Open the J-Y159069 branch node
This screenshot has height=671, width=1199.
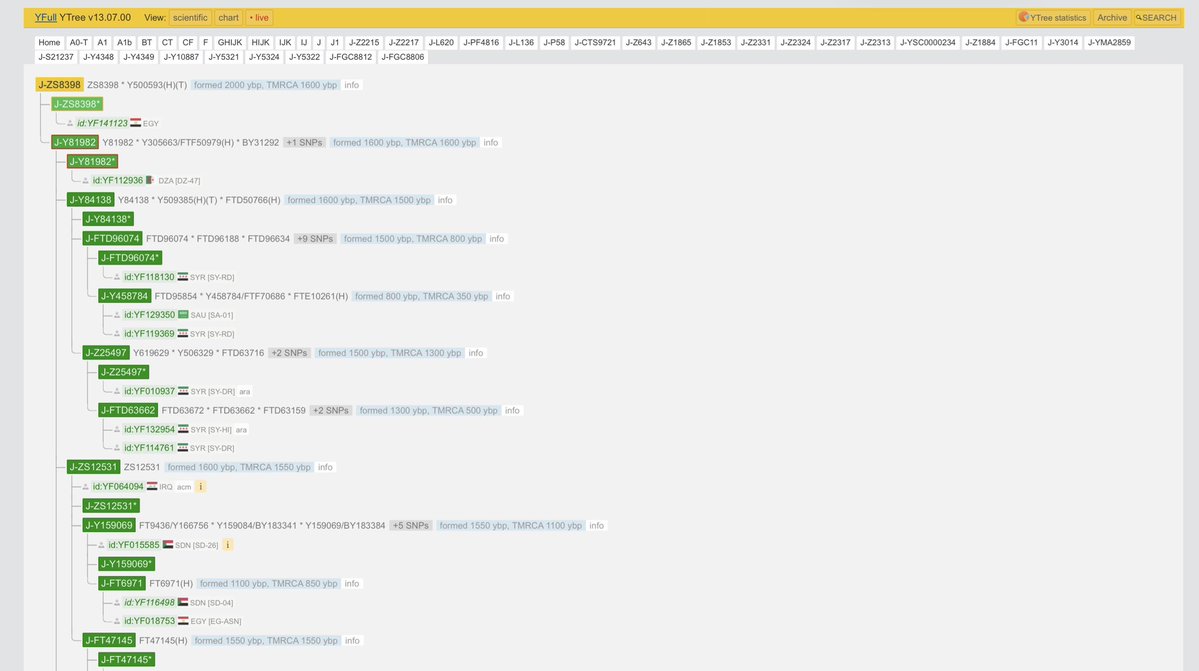[x=109, y=525]
